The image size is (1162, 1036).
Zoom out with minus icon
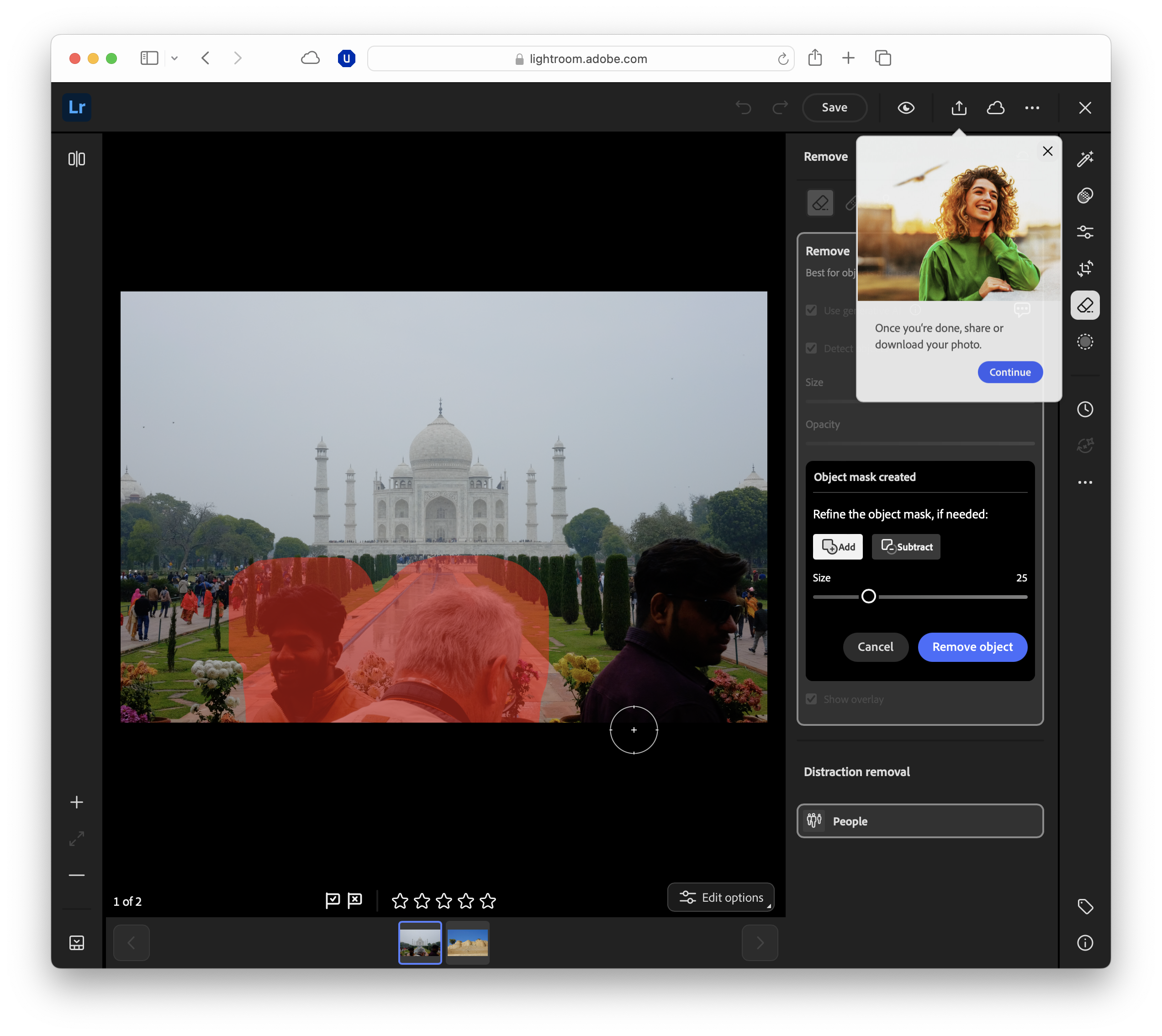pyautogui.click(x=76, y=875)
